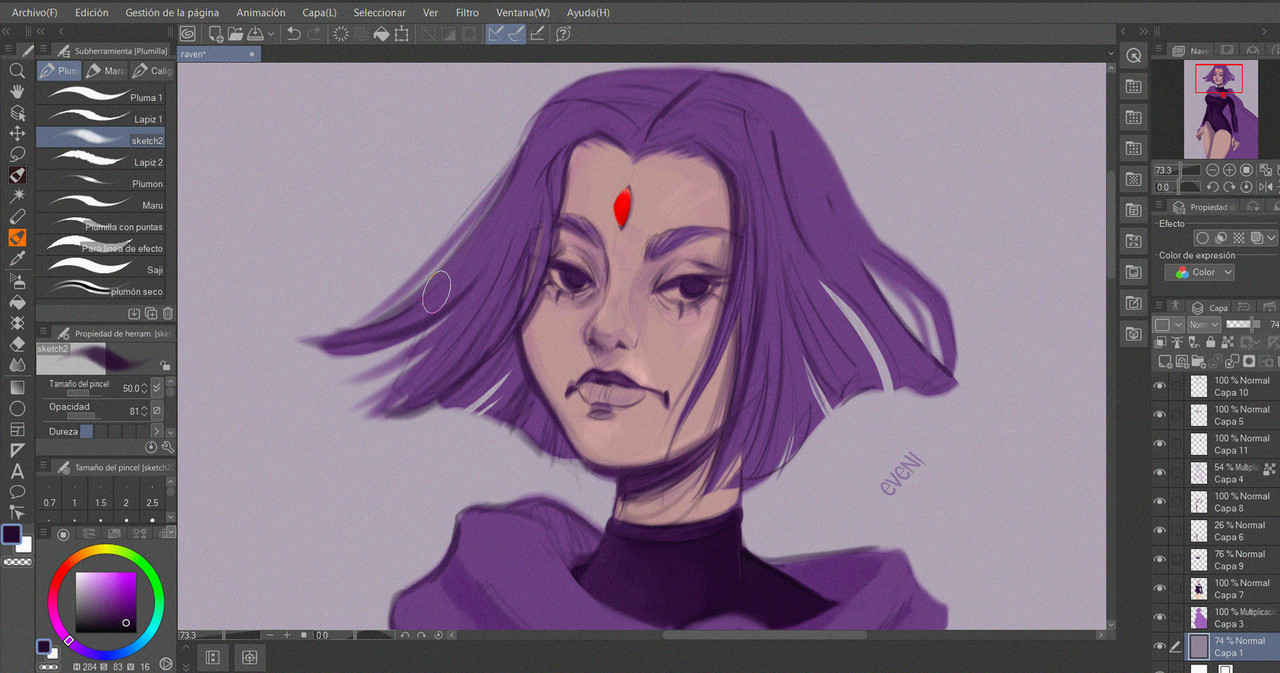
Task: Select the Ruler tool
Action: click(x=17, y=450)
